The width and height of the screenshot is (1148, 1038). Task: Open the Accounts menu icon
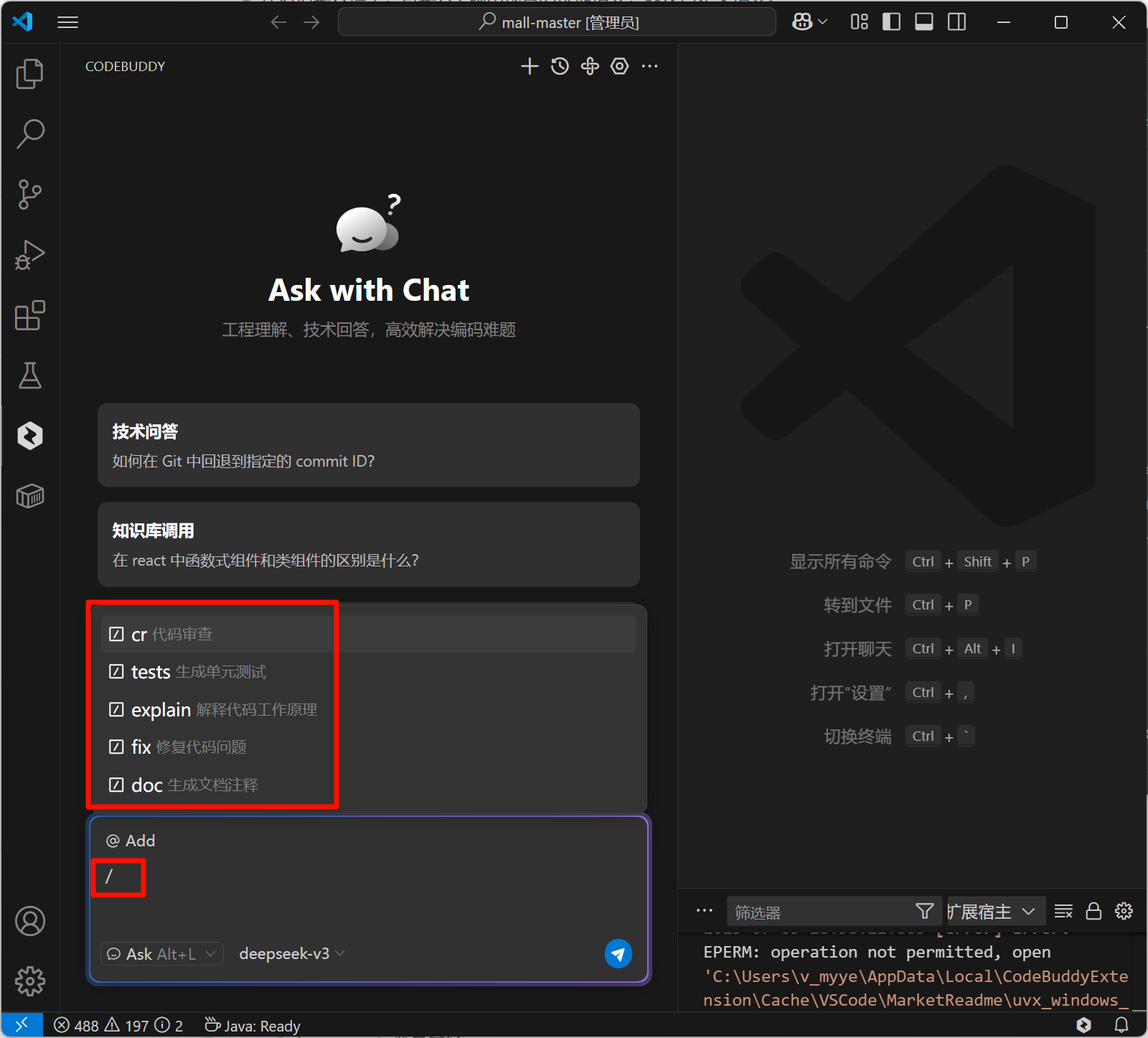[29, 921]
